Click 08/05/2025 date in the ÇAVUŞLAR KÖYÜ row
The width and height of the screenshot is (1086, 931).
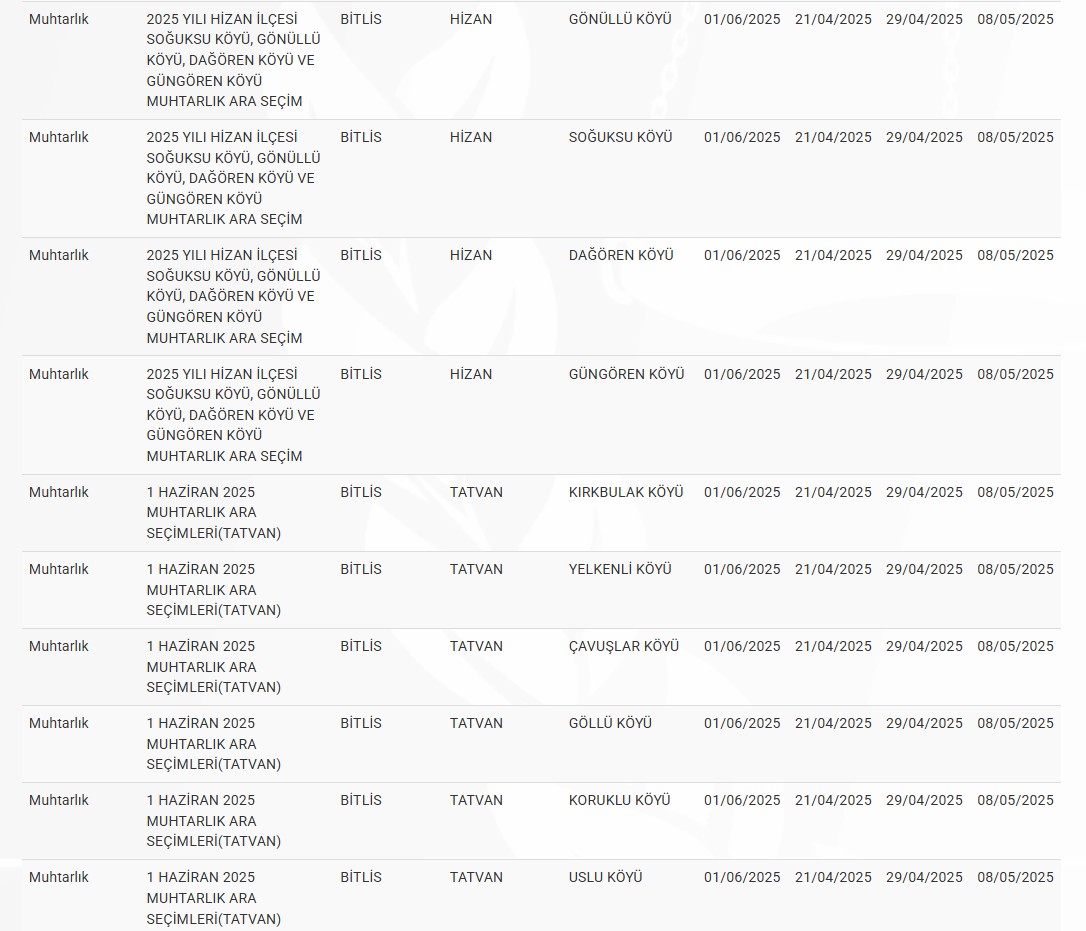click(1015, 646)
